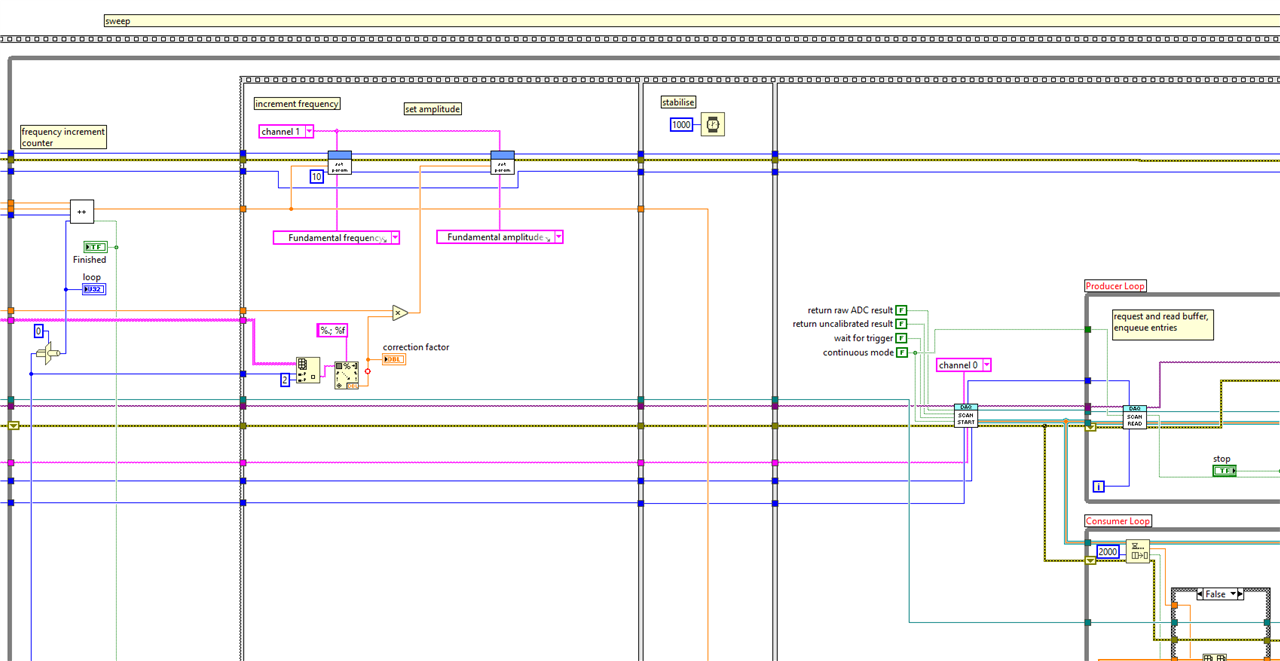Image resolution: width=1280 pixels, height=661 pixels.
Task: Select the stabilise wait timer icon
Action: [x=713, y=125]
